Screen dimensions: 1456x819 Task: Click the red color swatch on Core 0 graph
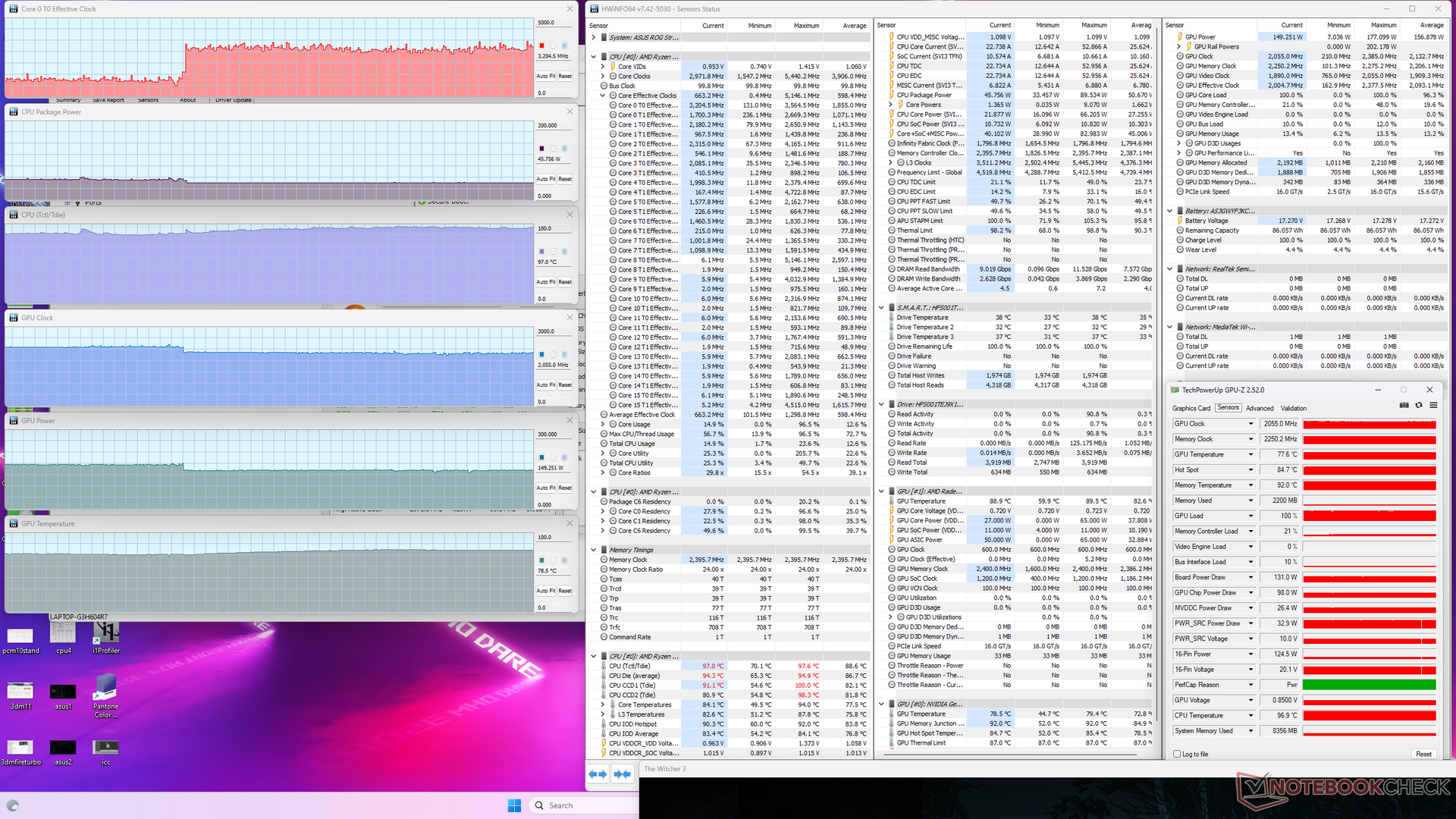(541, 45)
